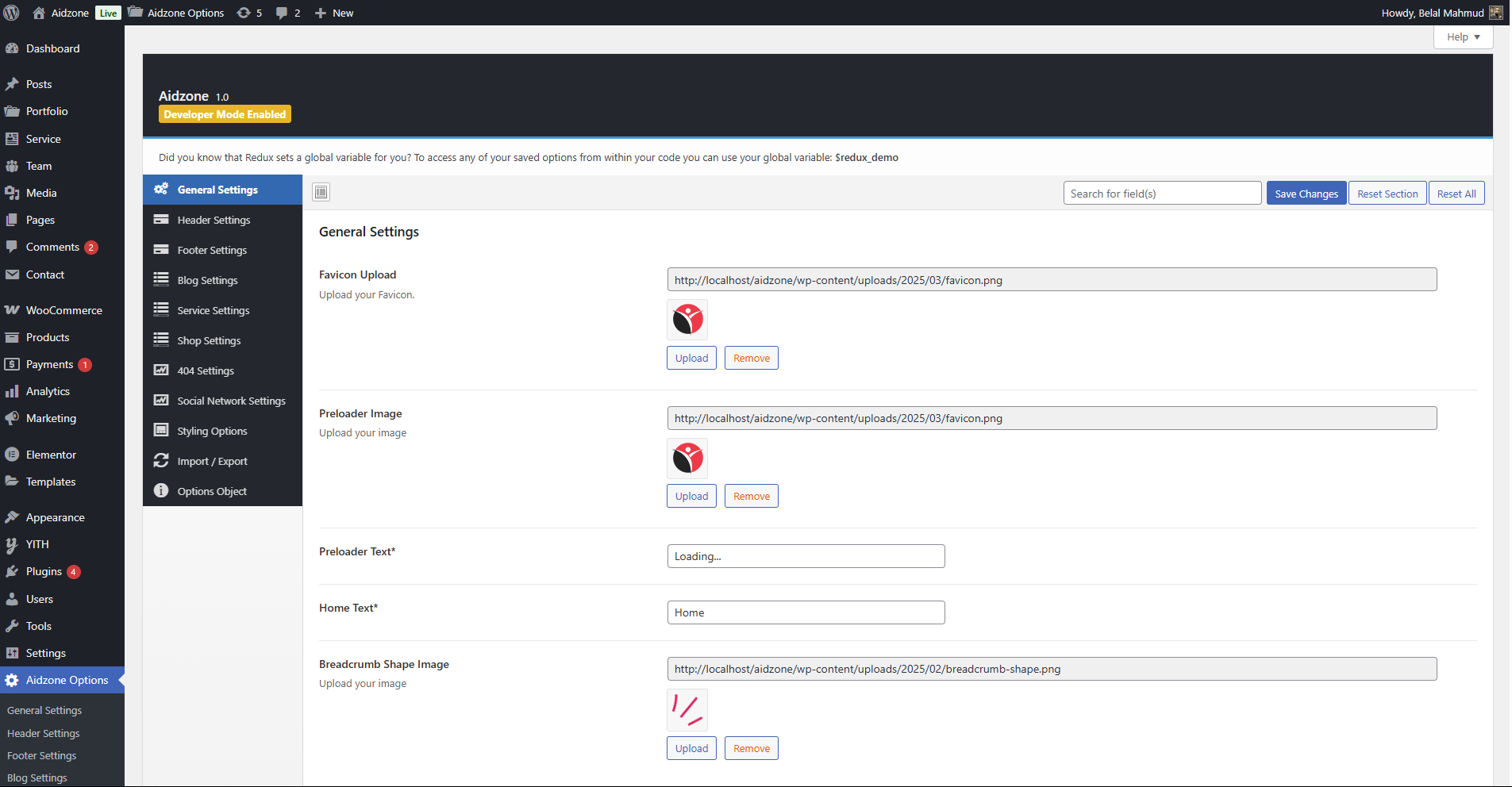Screen dimensions: 1512x787
Task: Click the expand-all sections icon beside search
Action: 321,192
